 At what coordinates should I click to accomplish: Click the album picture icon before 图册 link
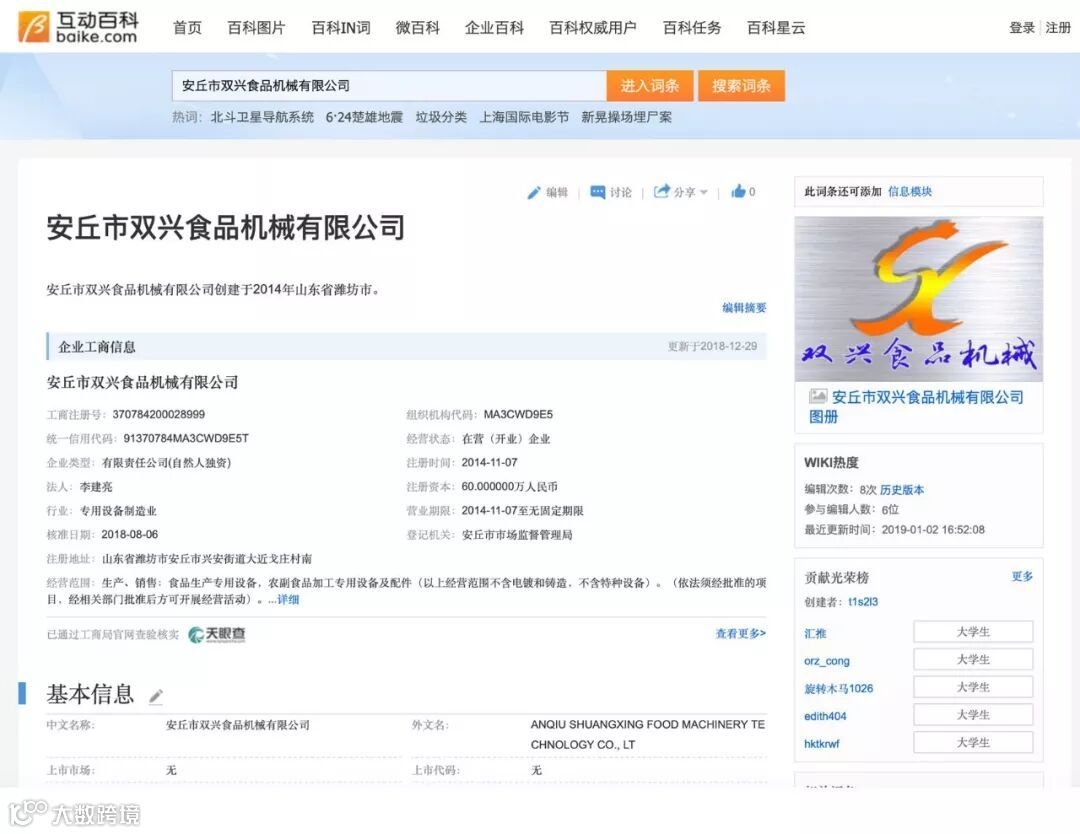click(818, 396)
